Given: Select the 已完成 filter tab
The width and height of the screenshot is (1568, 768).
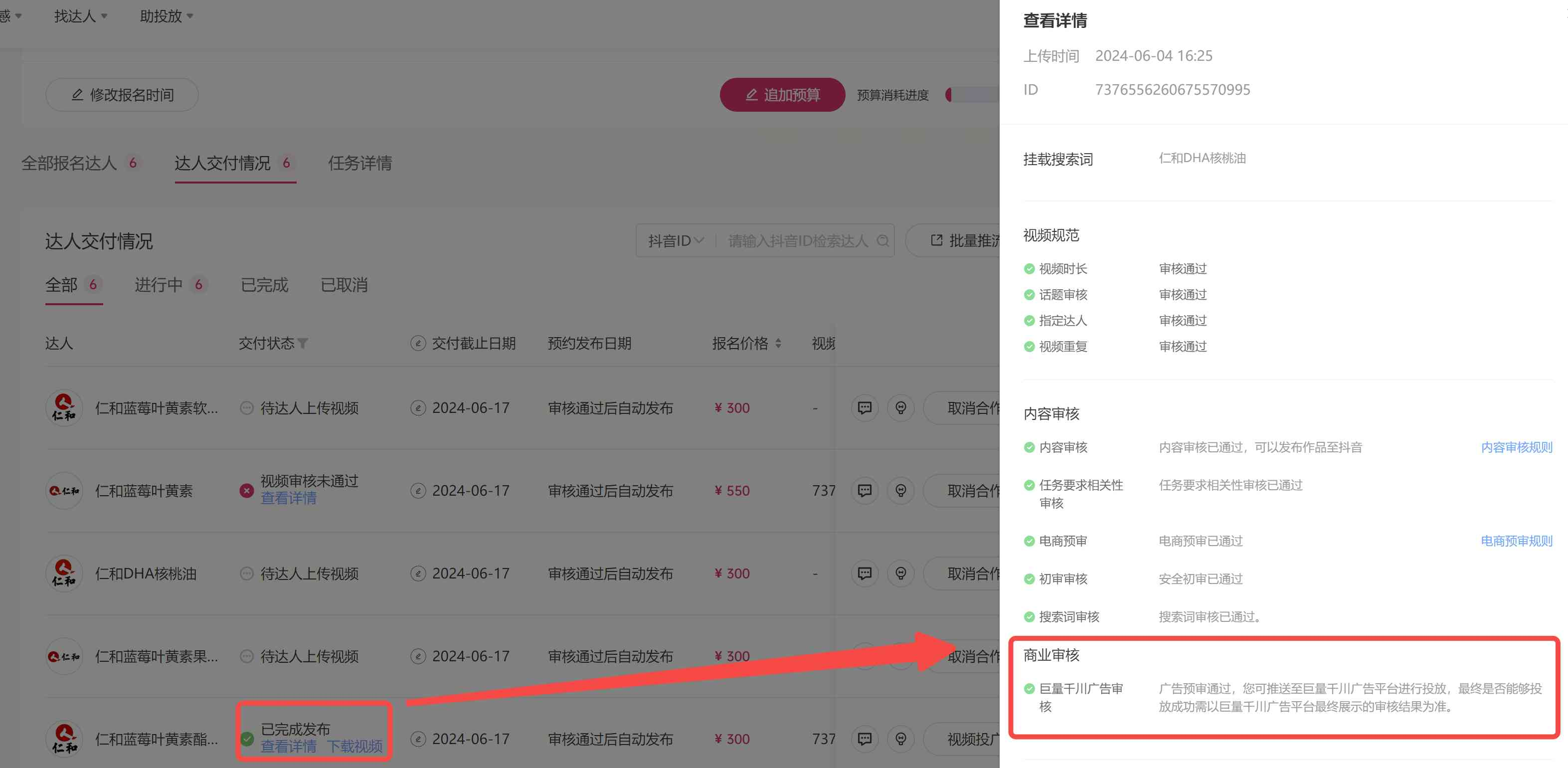Looking at the screenshot, I should click(264, 285).
